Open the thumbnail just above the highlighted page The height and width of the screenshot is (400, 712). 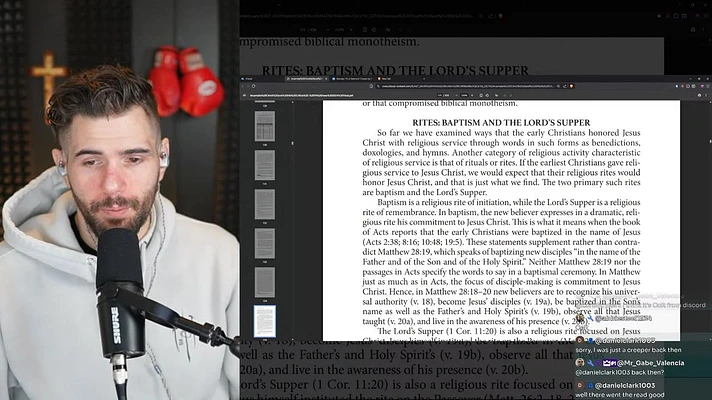265,282
